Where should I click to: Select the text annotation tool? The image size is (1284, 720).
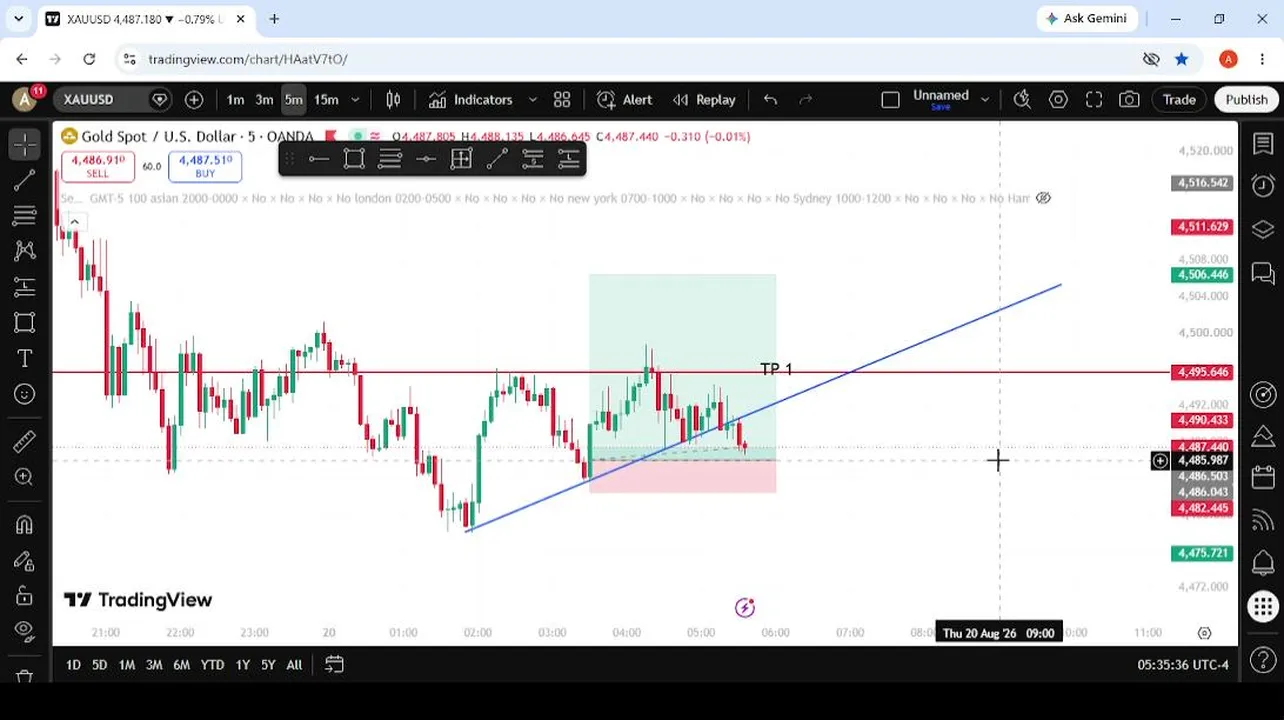pyautogui.click(x=25, y=358)
